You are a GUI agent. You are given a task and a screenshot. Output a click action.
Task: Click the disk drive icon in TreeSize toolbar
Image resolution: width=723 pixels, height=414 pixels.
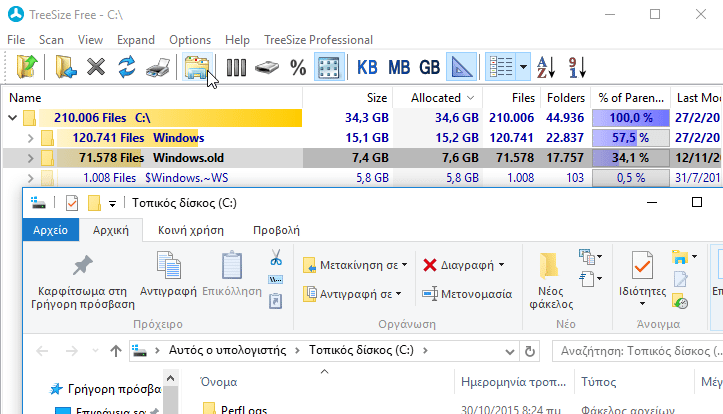267,68
